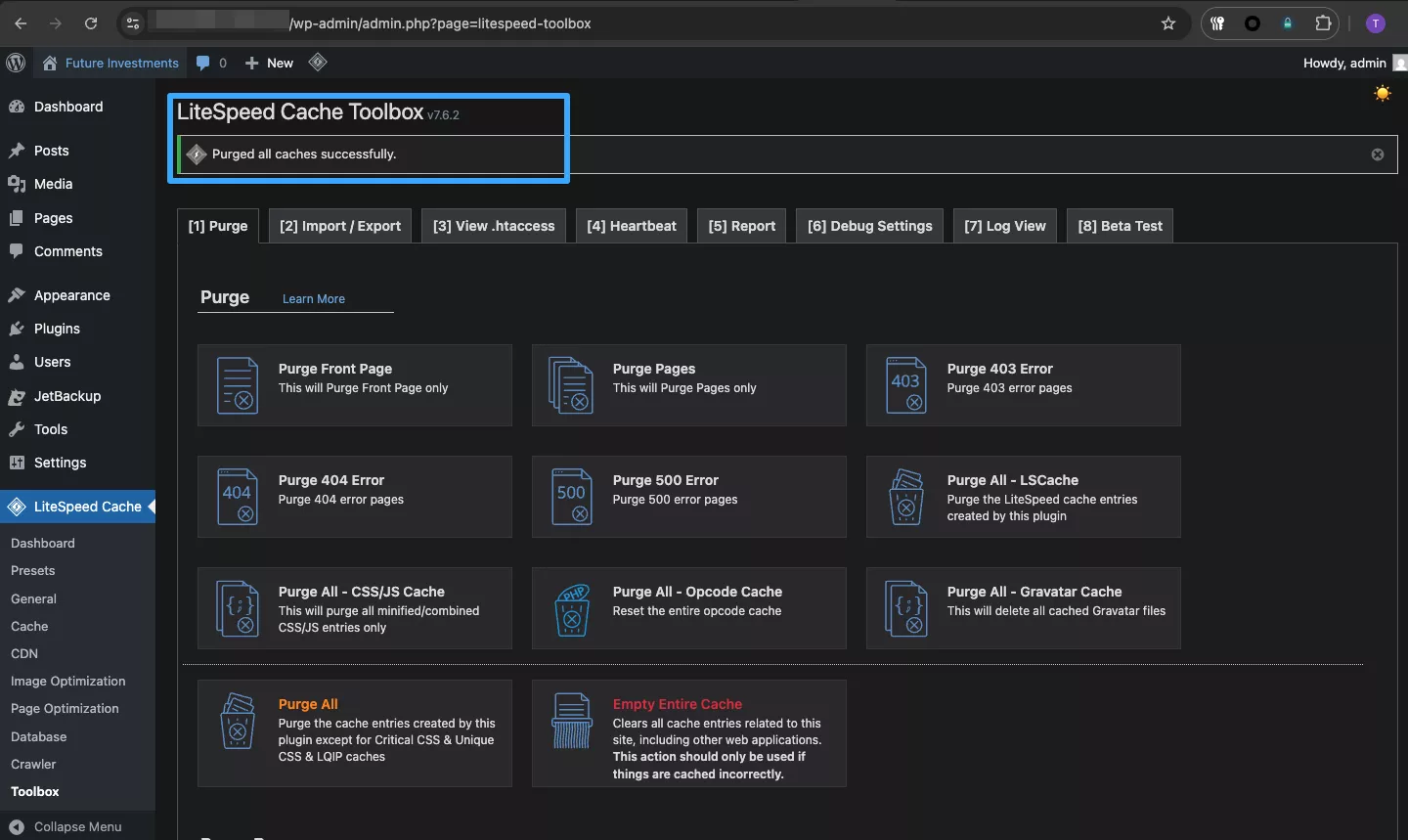Bookmark this page with the star icon

point(1167,23)
